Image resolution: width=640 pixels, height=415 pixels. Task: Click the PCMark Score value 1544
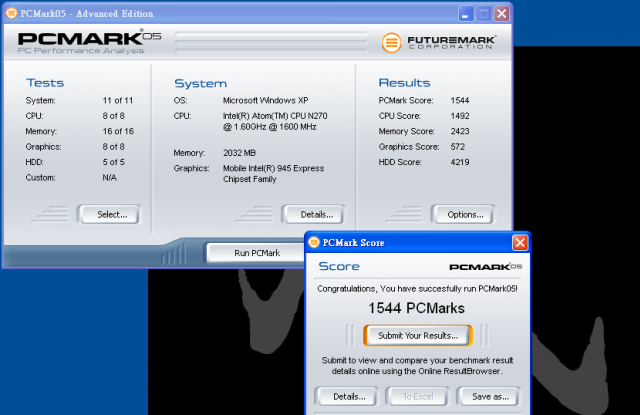tap(460, 100)
